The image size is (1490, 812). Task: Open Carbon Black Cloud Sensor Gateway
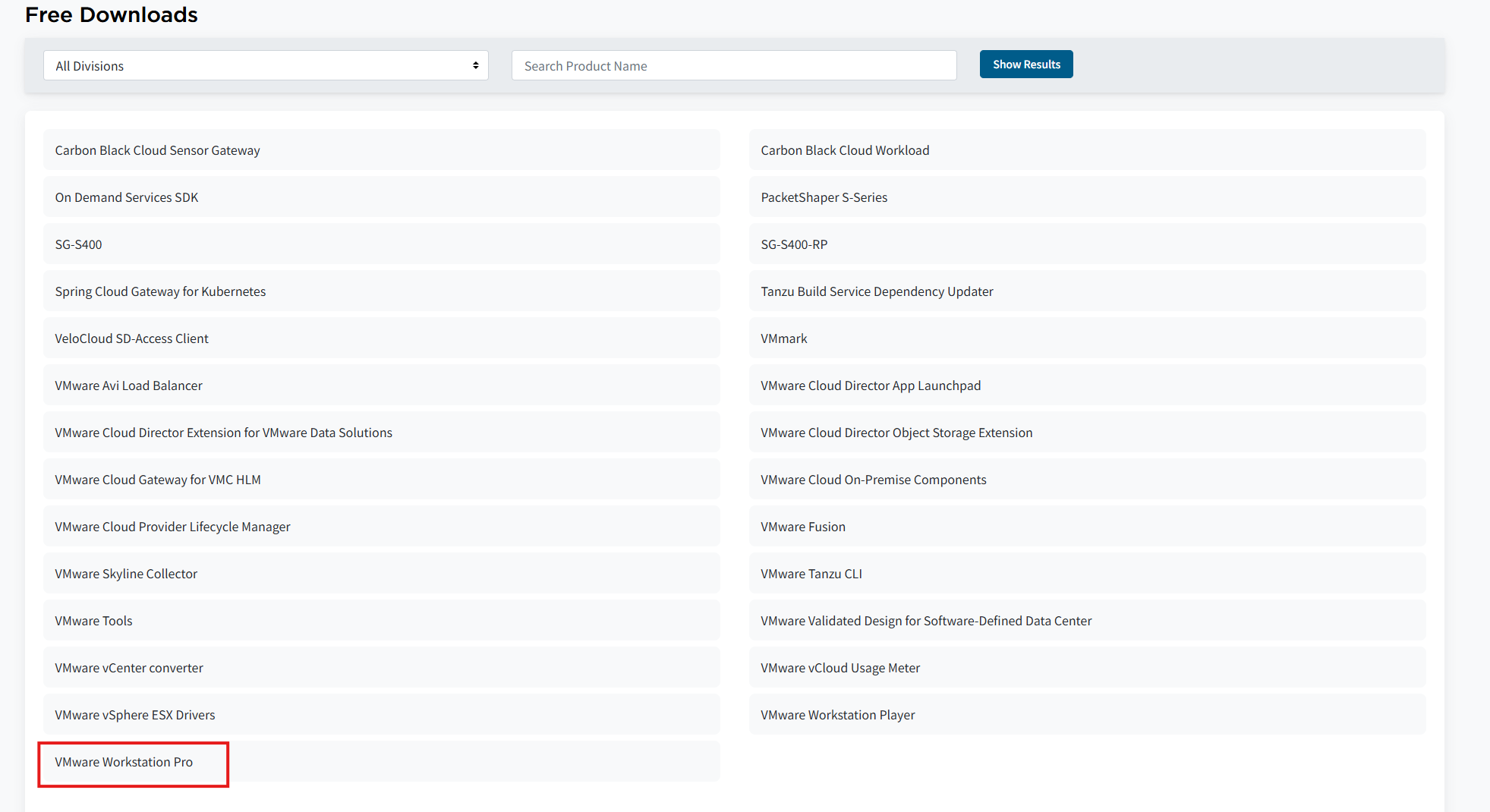click(382, 150)
